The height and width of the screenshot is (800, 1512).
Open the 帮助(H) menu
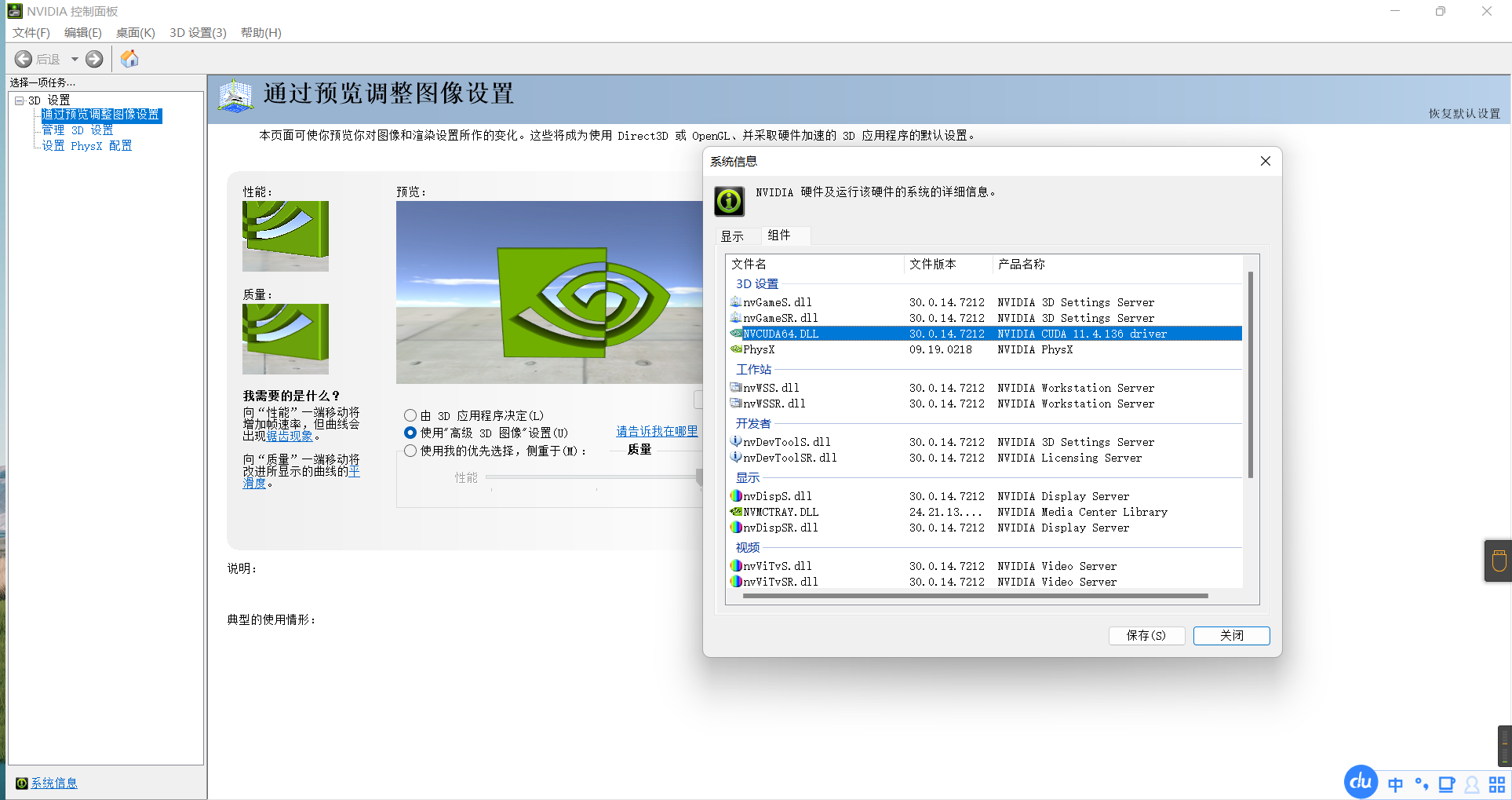coord(261,32)
